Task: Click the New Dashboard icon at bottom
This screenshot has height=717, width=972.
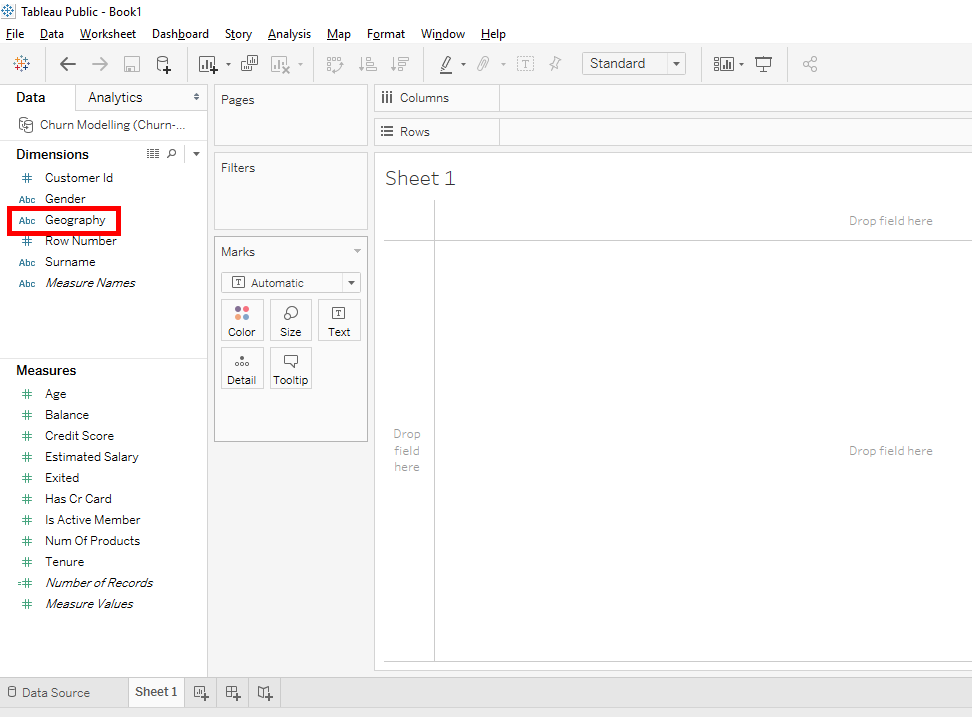Action: 233,692
